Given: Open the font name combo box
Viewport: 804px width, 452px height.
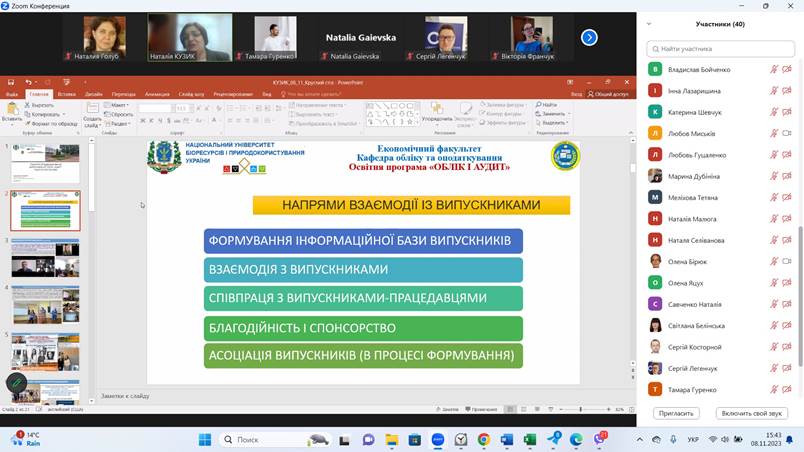Looking at the screenshot, I should (x=156, y=108).
